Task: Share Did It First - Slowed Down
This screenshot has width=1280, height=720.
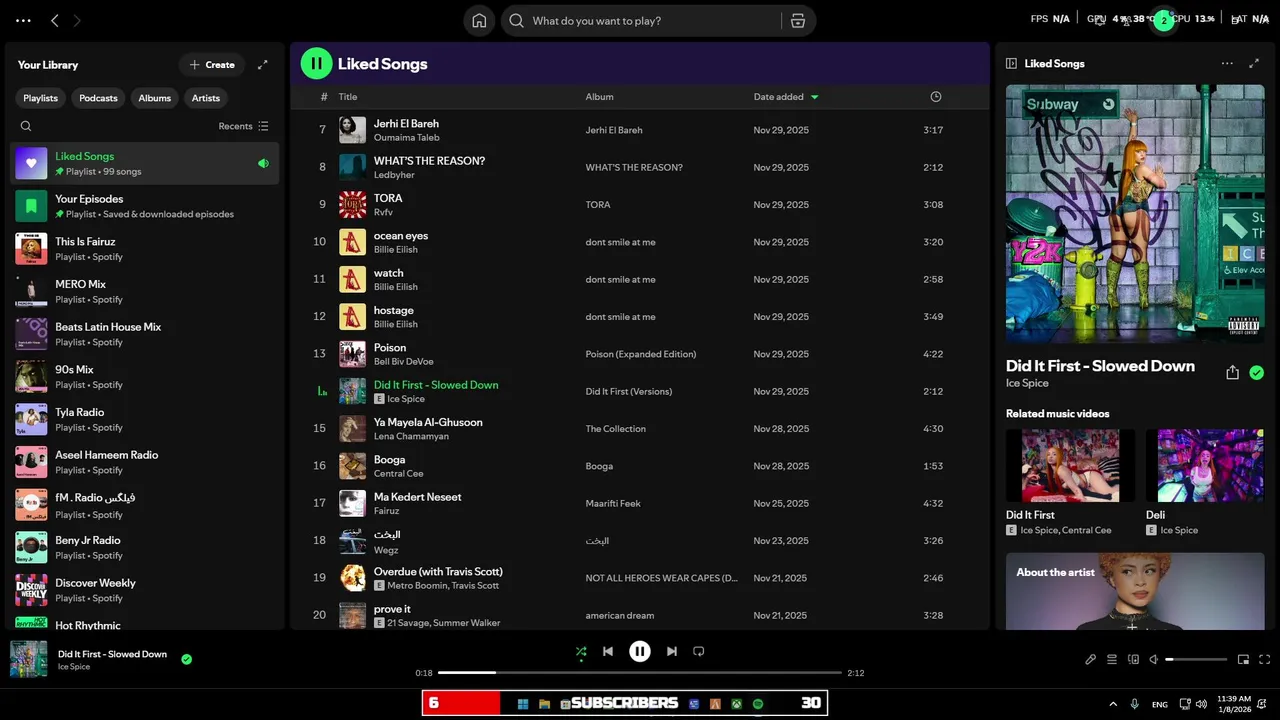Action: (1232, 372)
